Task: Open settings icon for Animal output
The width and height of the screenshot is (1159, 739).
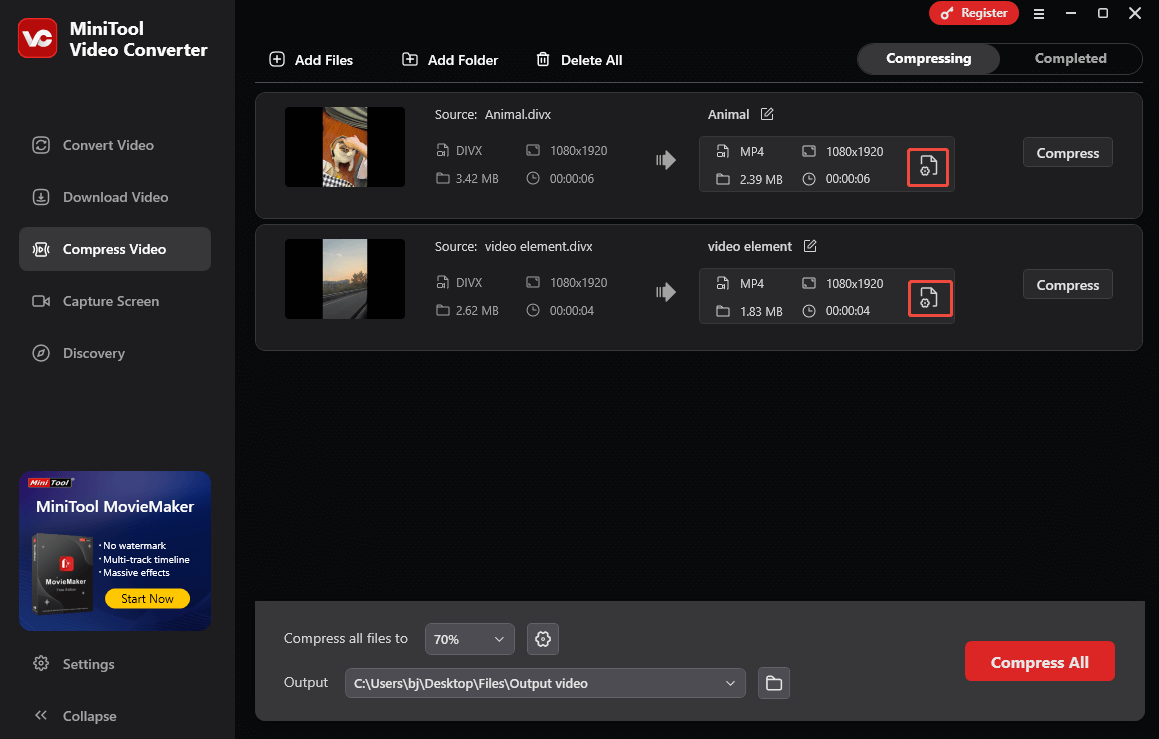Action: [x=928, y=166]
